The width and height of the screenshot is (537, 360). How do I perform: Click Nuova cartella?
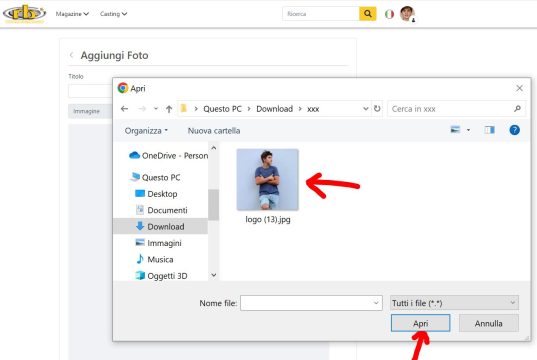[x=214, y=131]
